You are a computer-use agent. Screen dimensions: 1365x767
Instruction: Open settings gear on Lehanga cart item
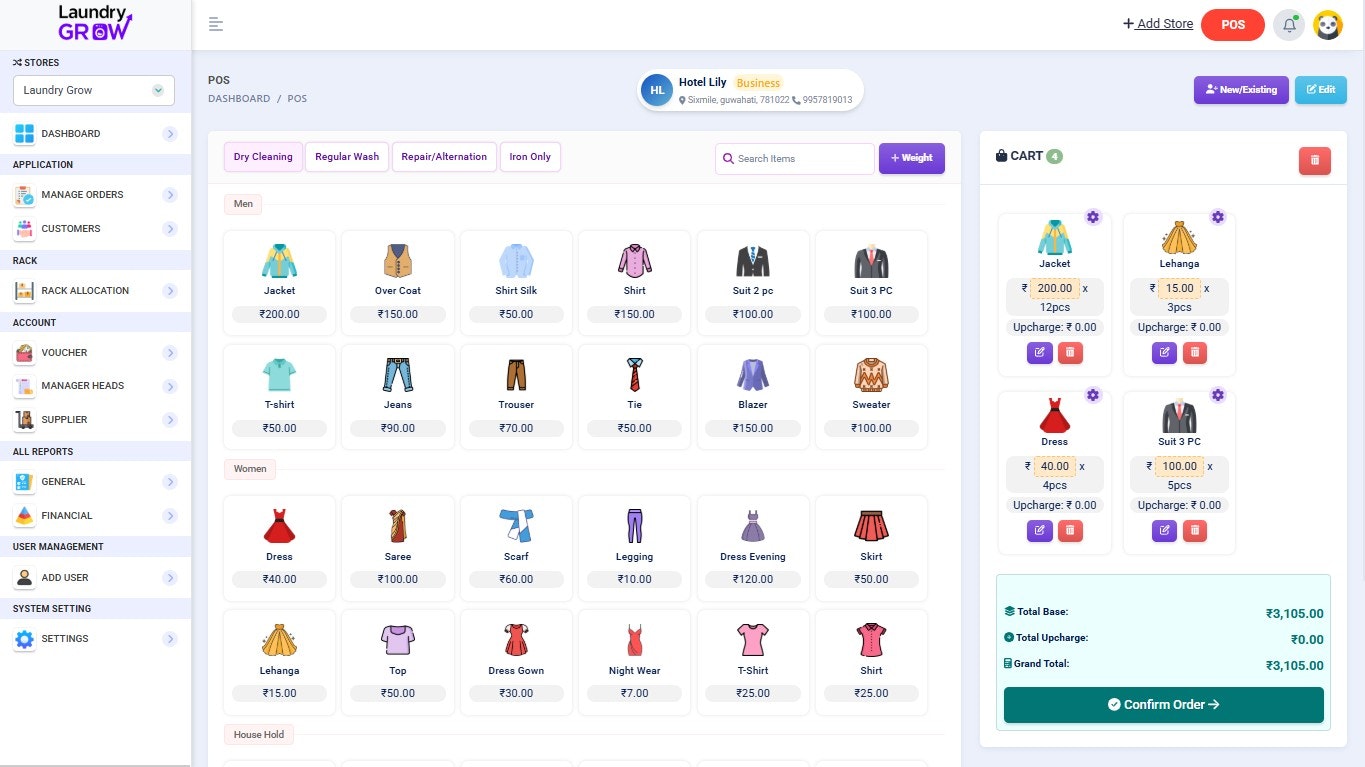pyautogui.click(x=1218, y=217)
